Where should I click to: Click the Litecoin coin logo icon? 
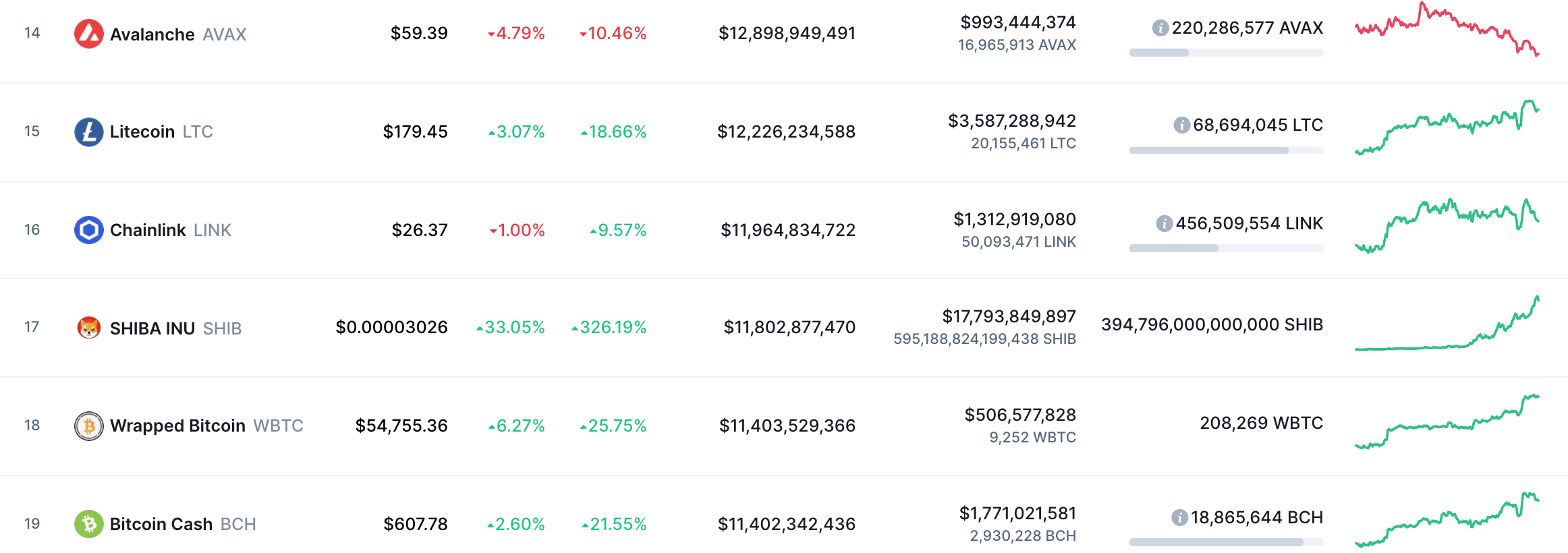coord(88,132)
